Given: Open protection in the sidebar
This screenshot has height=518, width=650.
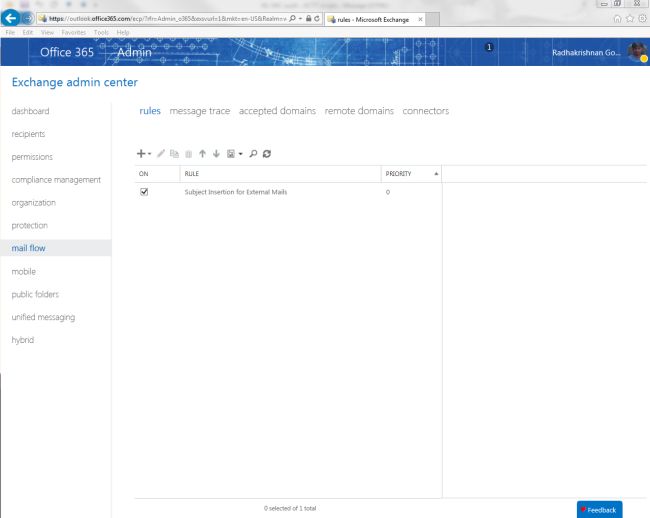Looking at the screenshot, I should coord(29,225).
